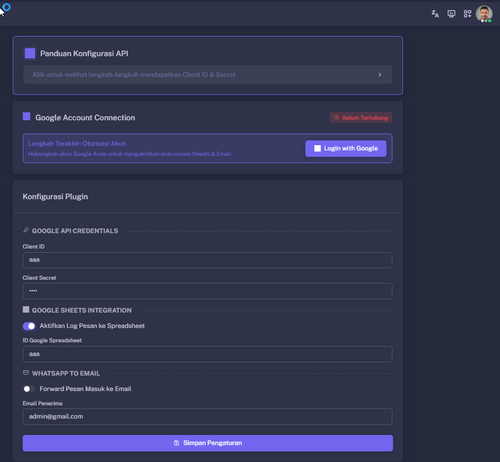Click the WhatsApp to Email envelope icon

point(26,373)
